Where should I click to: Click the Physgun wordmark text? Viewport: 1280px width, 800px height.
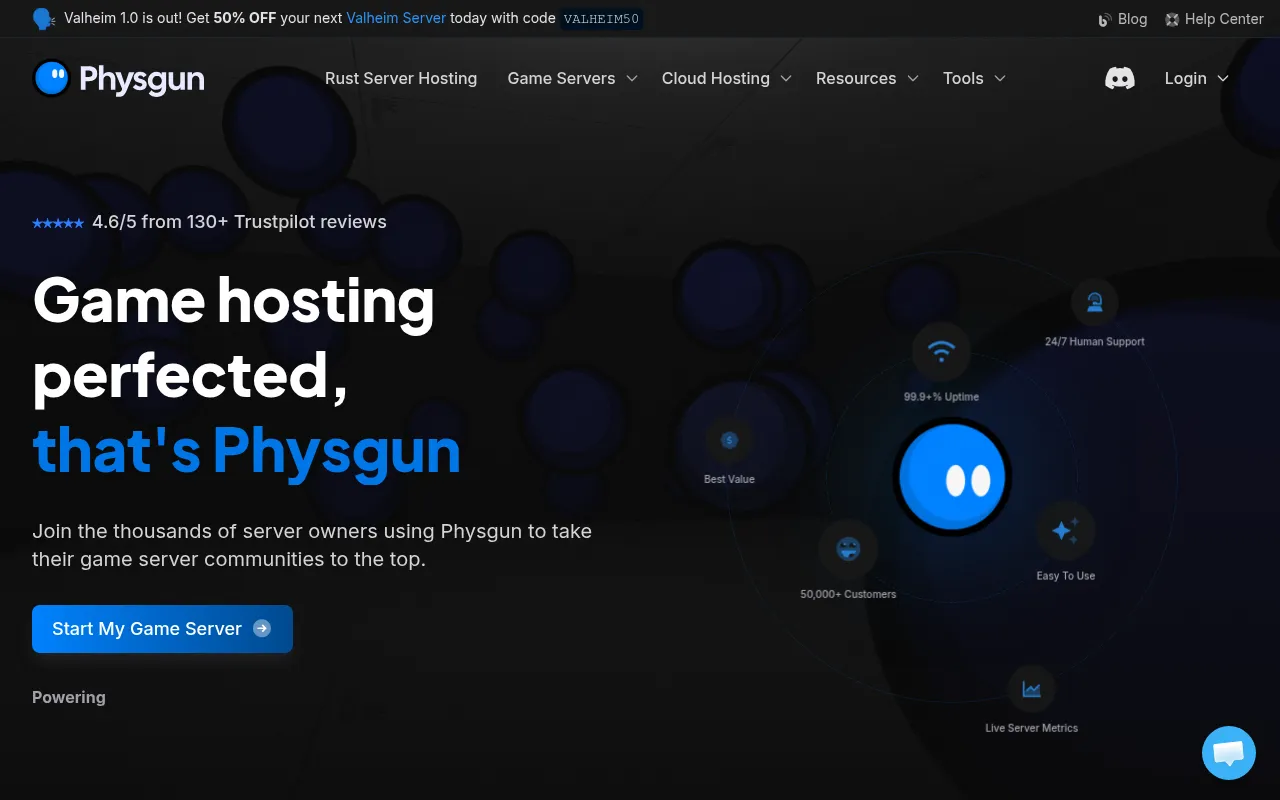(142, 78)
